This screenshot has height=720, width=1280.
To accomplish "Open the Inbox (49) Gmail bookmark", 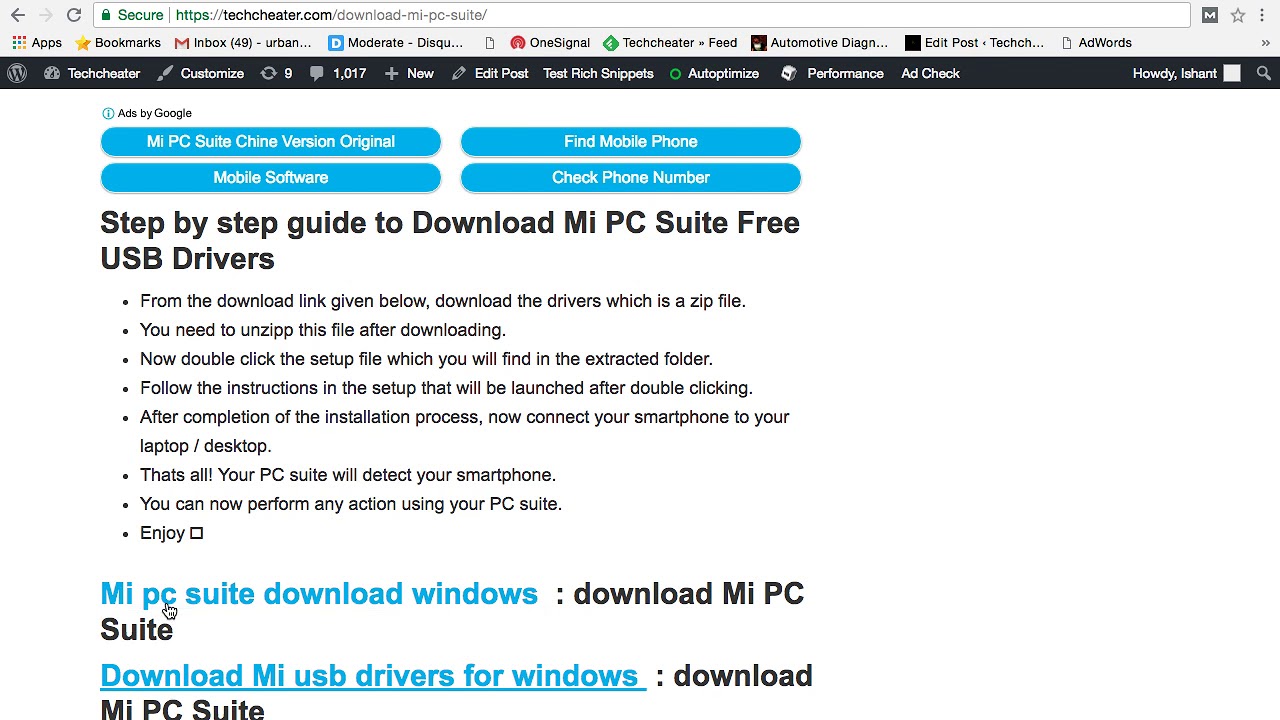I will [x=243, y=43].
